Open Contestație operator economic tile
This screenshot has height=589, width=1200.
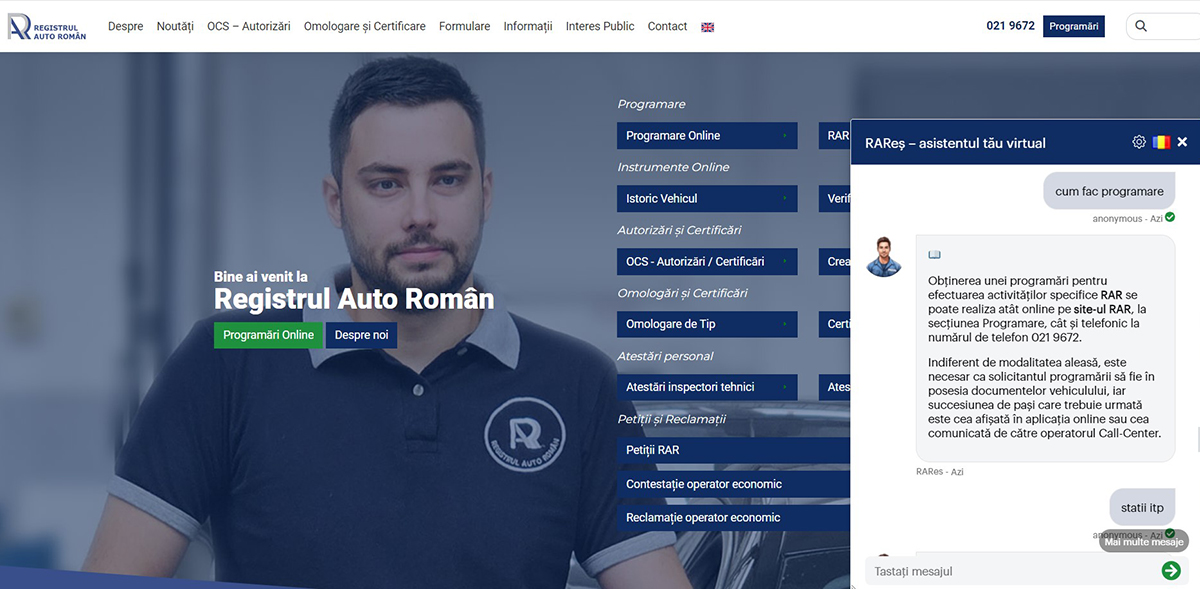click(x=734, y=484)
